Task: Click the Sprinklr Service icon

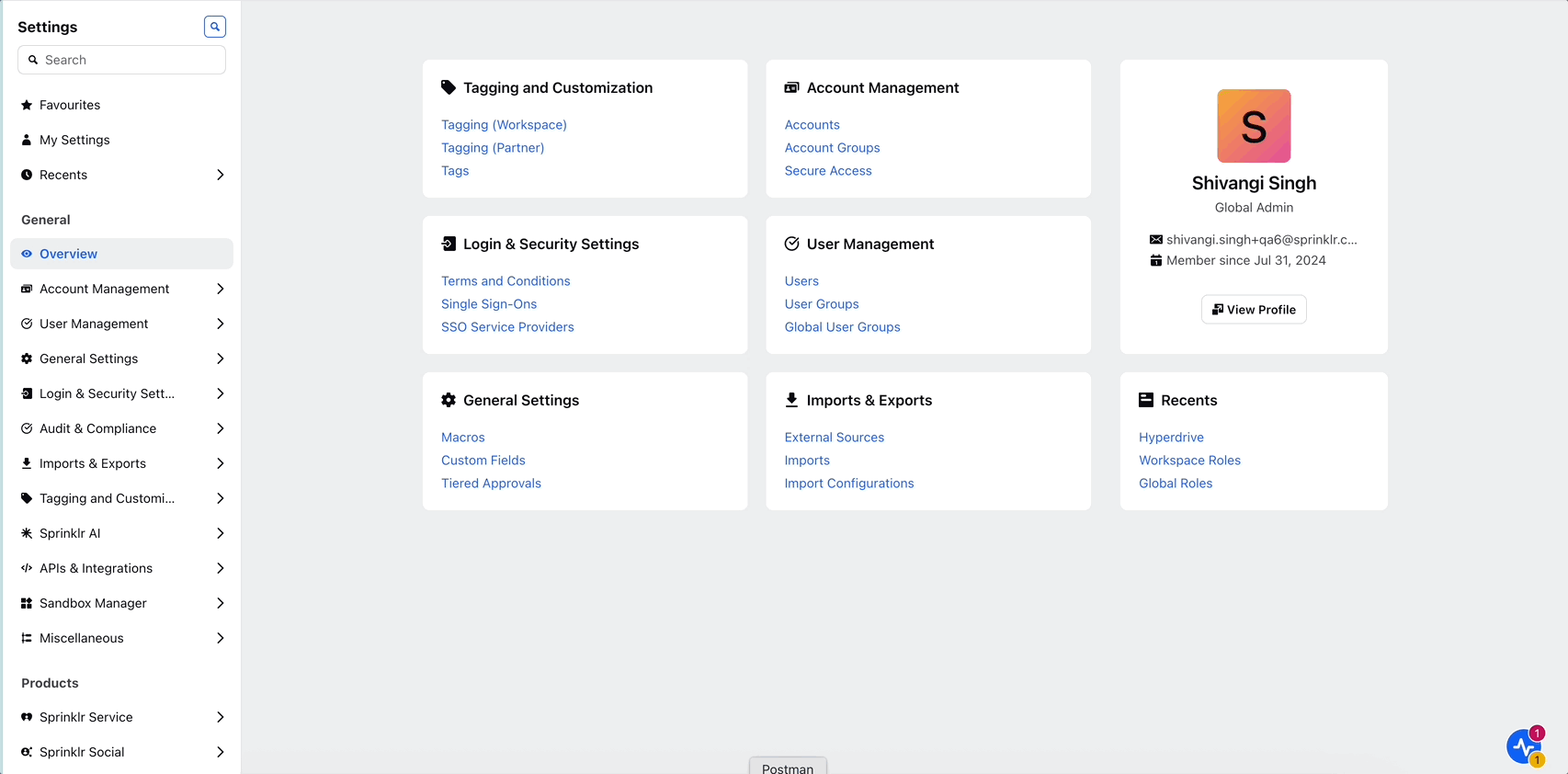Action: tap(27, 717)
